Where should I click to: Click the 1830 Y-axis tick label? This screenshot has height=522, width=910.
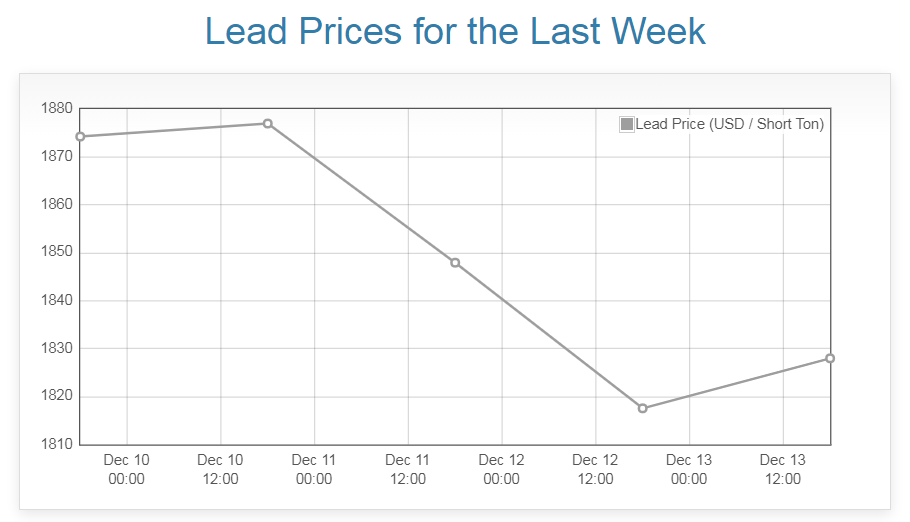click(56, 348)
